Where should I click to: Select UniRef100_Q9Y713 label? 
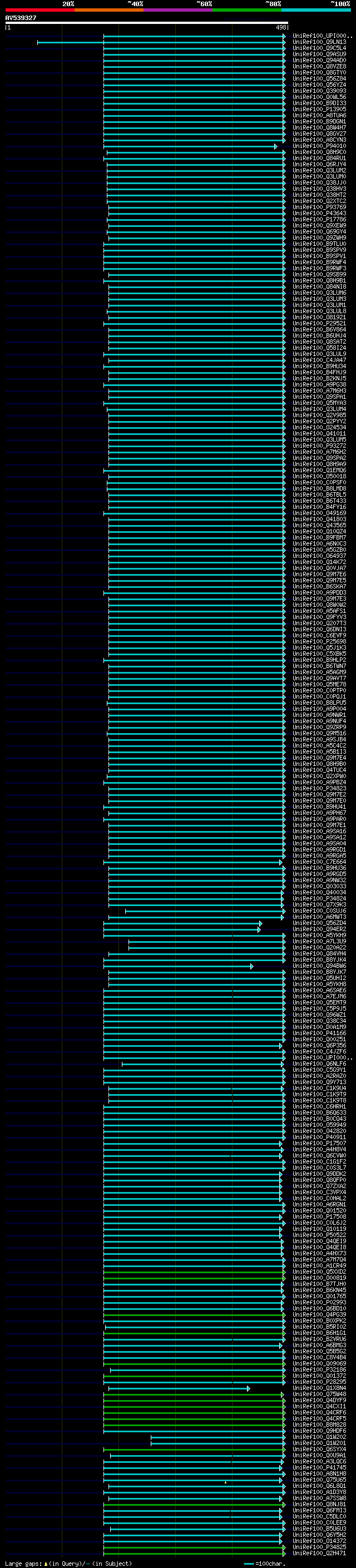click(x=319, y=1082)
